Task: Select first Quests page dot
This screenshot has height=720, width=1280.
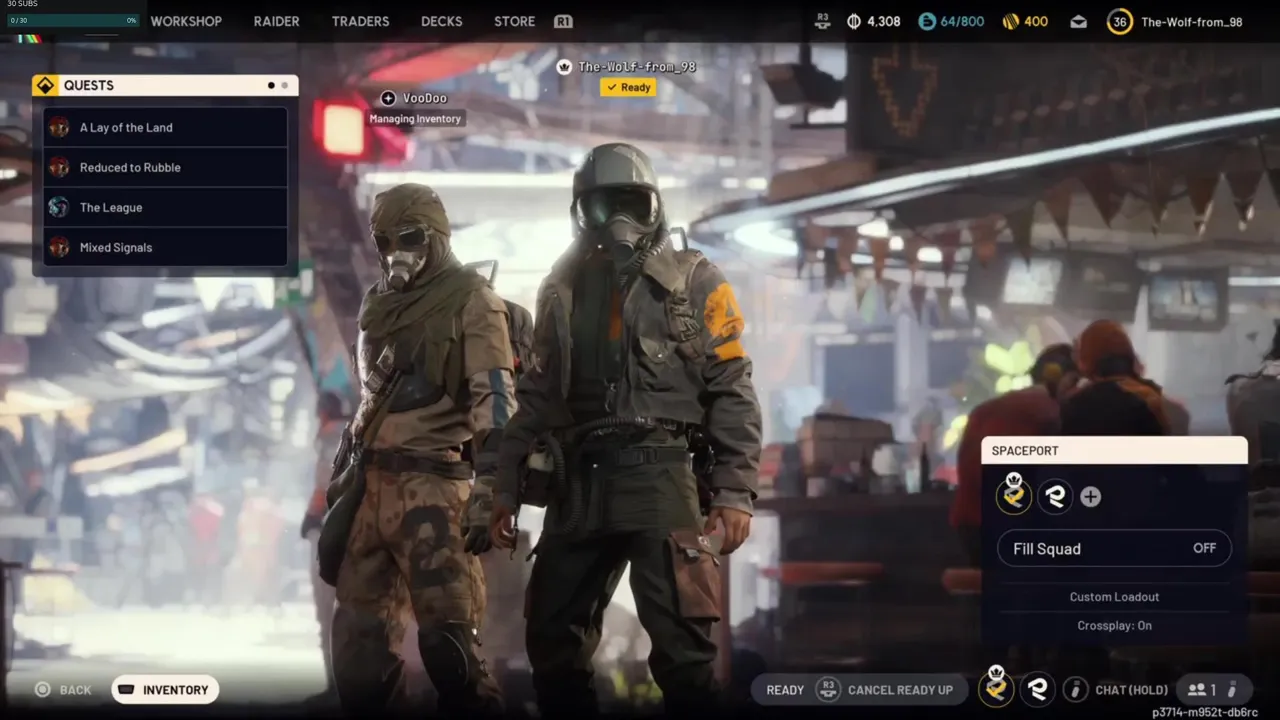Action: 271,85
